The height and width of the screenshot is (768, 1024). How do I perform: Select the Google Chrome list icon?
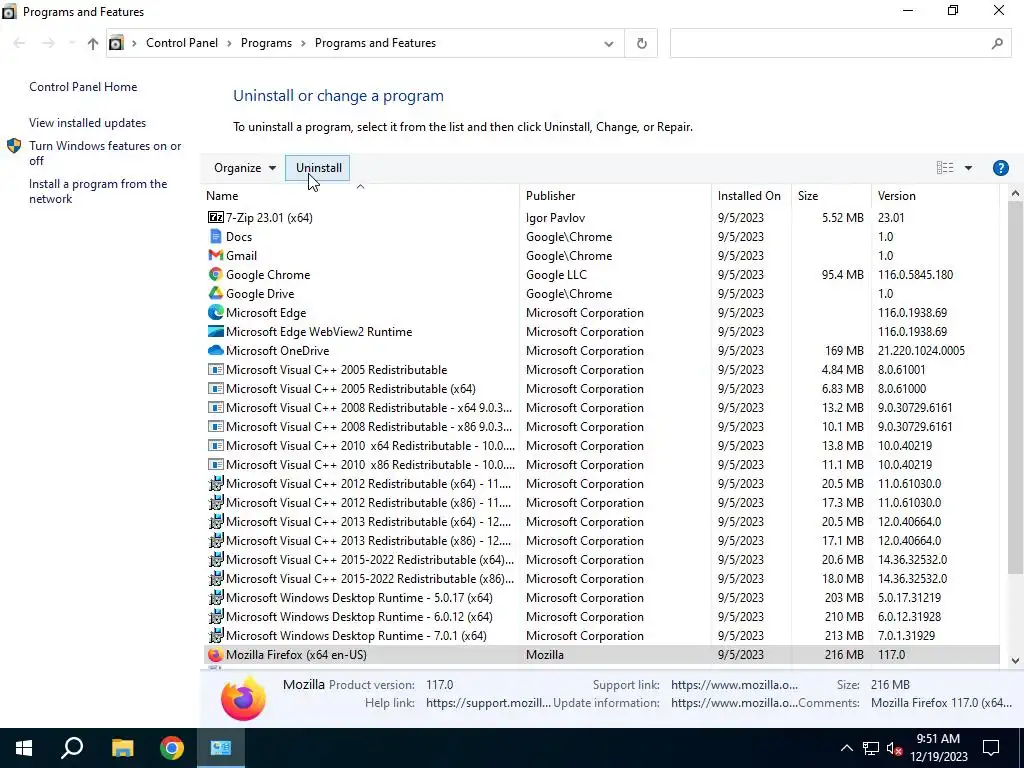[215, 274]
